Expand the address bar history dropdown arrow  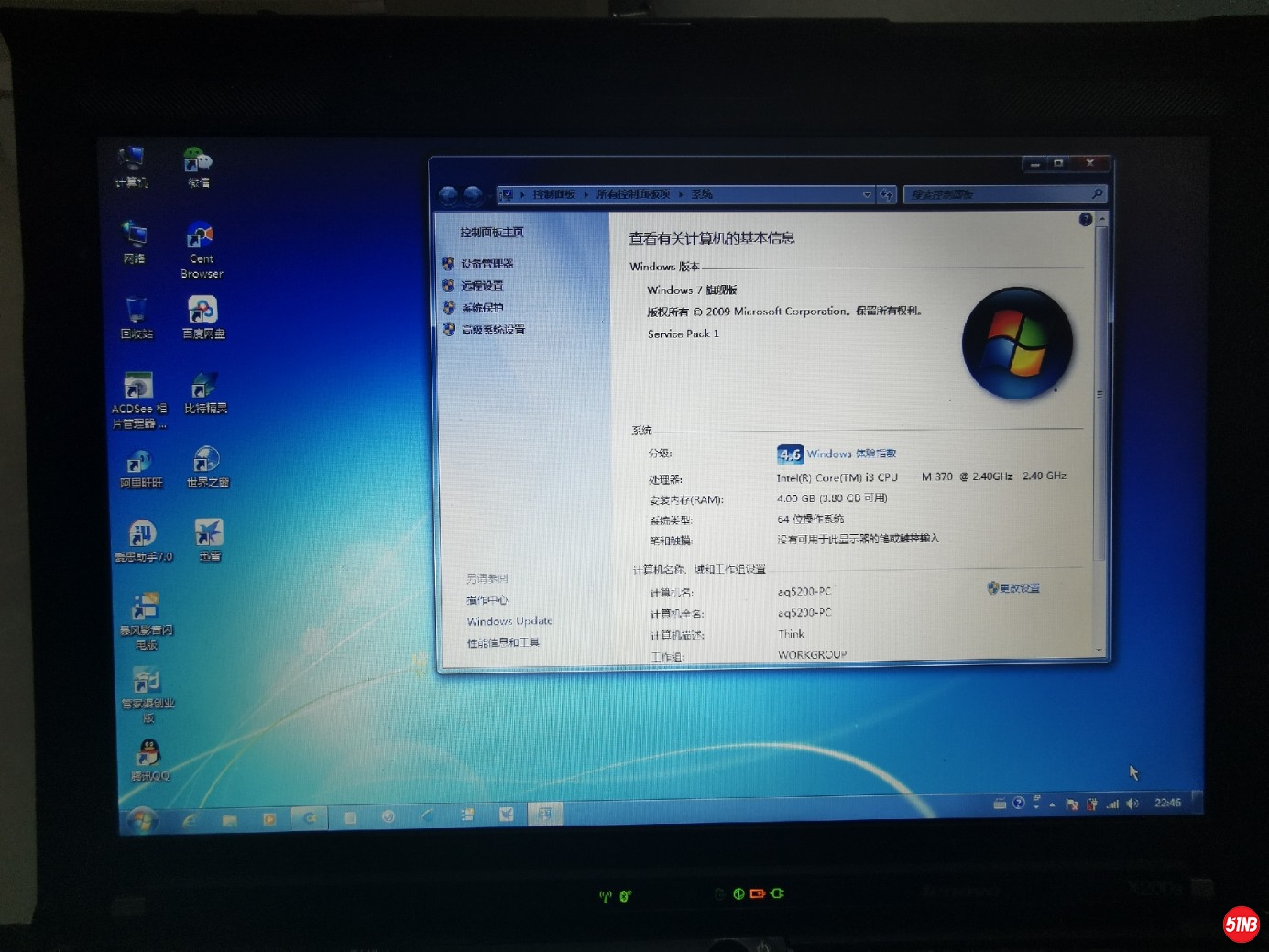click(x=867, y=194)
